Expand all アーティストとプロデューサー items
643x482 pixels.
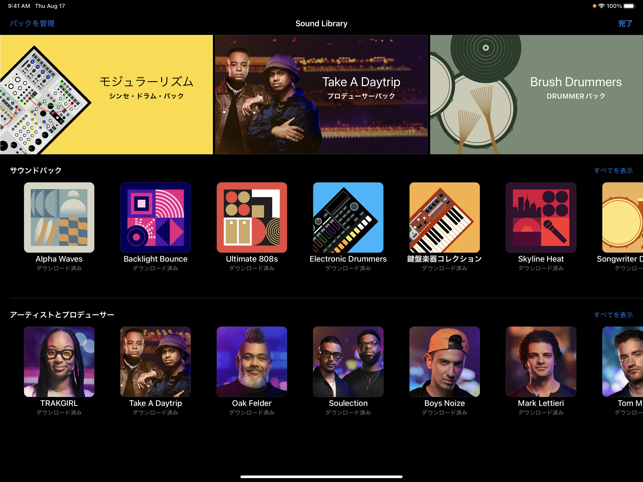coord(613,315)
